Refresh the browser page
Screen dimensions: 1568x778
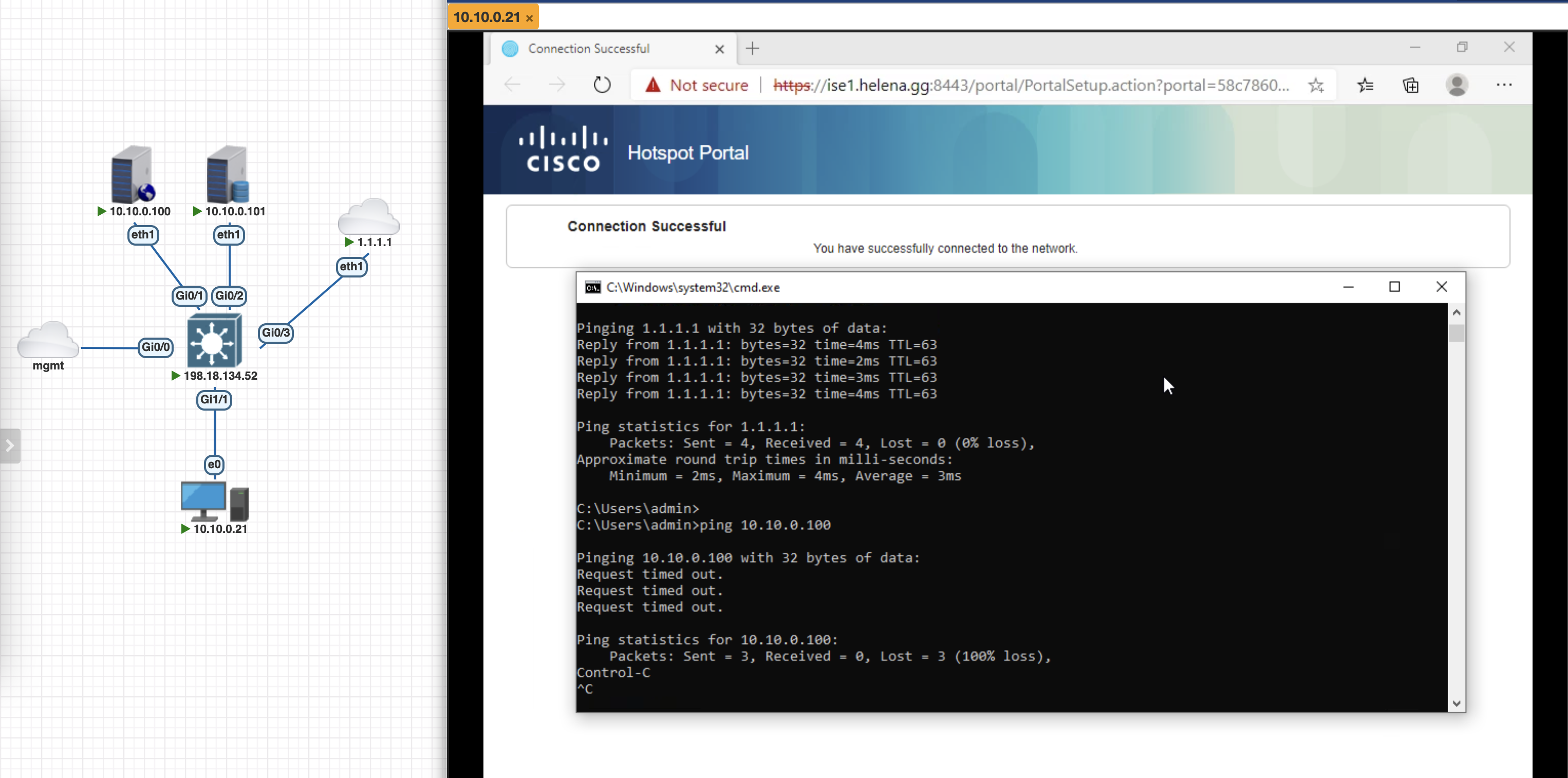(x=602, y=85)
